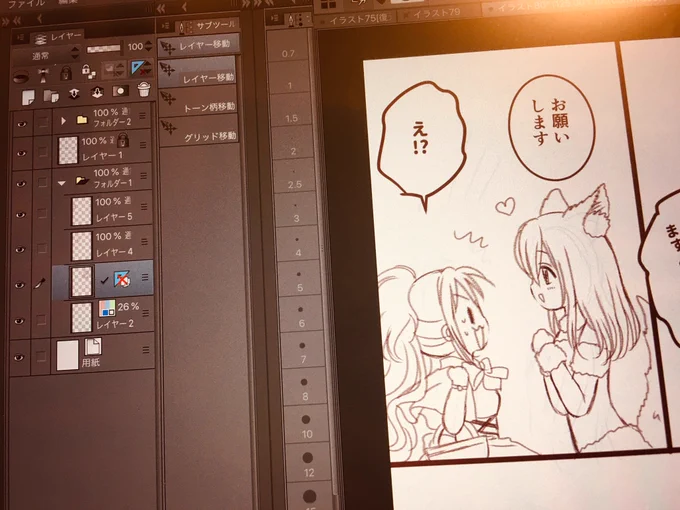Click the フォルダー2 folder icon
This screenshot has height=510, width=680.
pyautogui.click(x=81, y=119)
